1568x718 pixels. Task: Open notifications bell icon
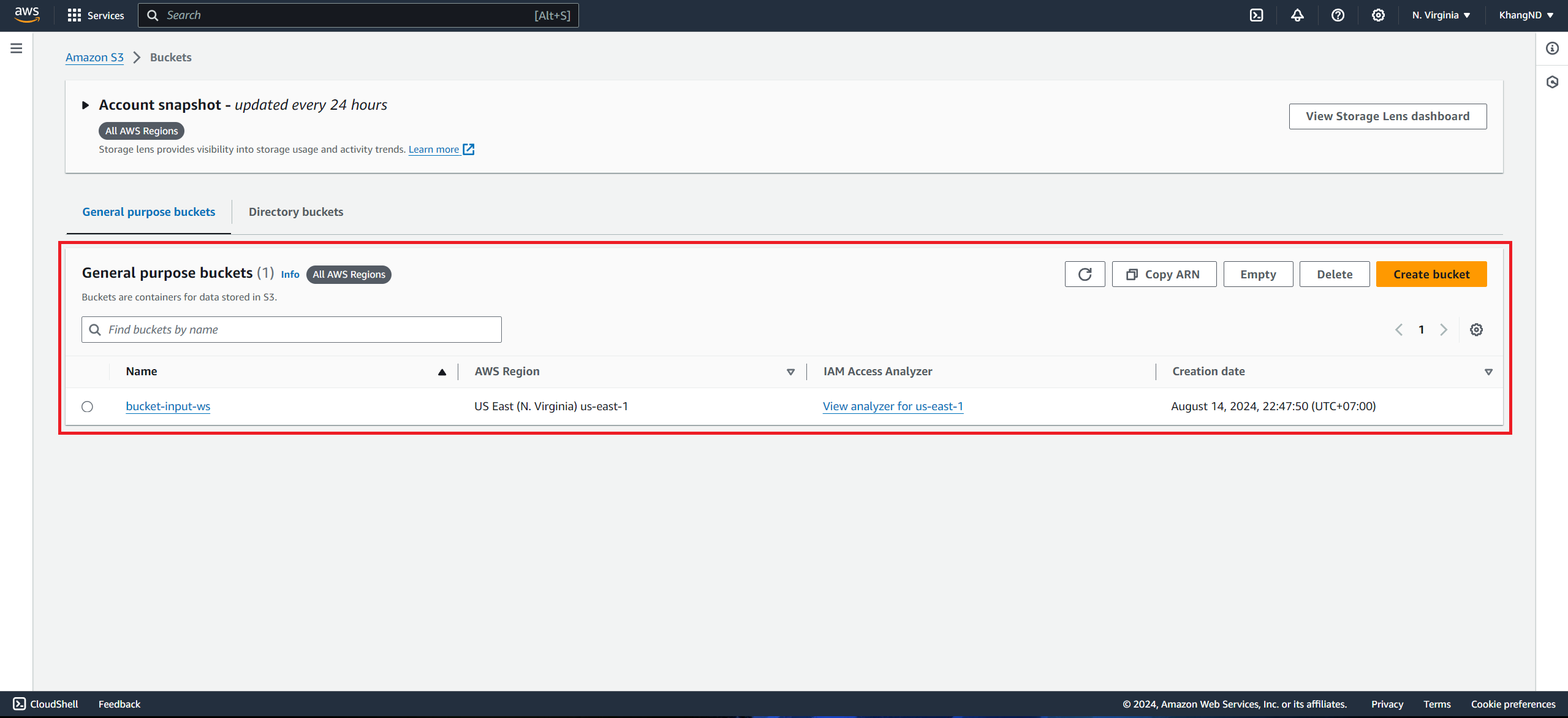coord(1297,15)
